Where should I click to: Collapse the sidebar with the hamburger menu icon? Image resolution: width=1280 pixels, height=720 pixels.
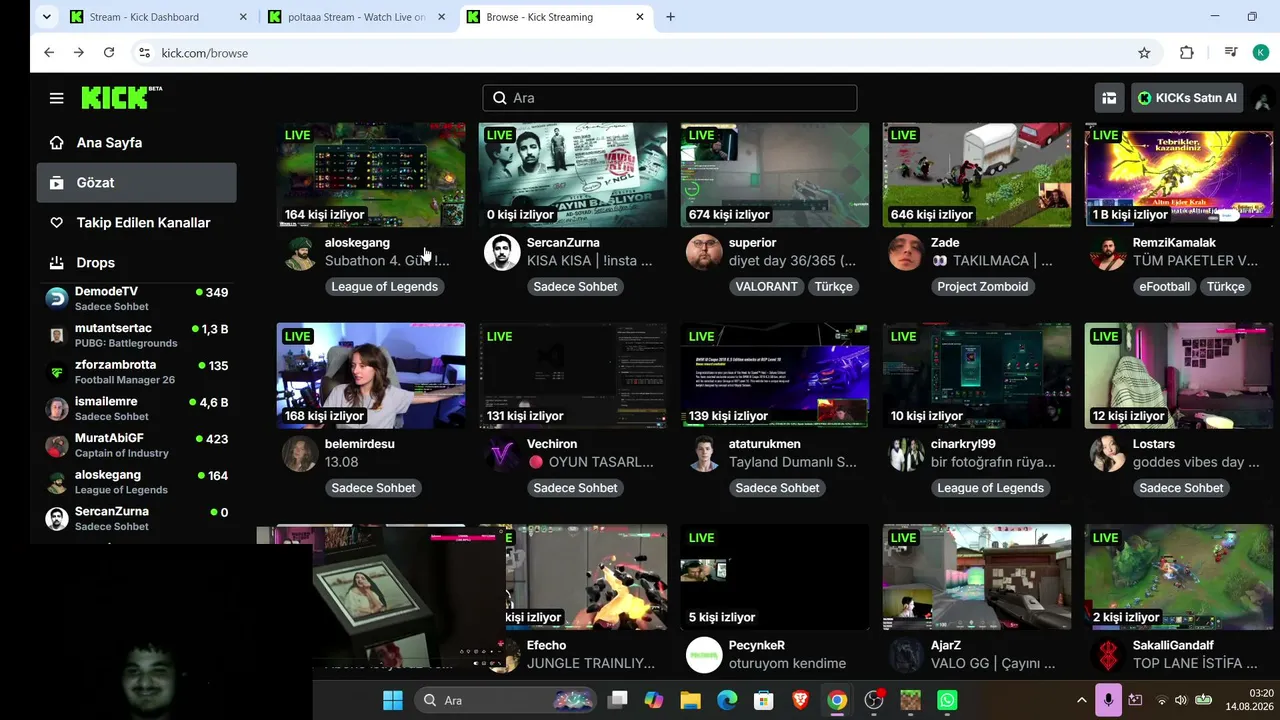(x=56, y=98)
